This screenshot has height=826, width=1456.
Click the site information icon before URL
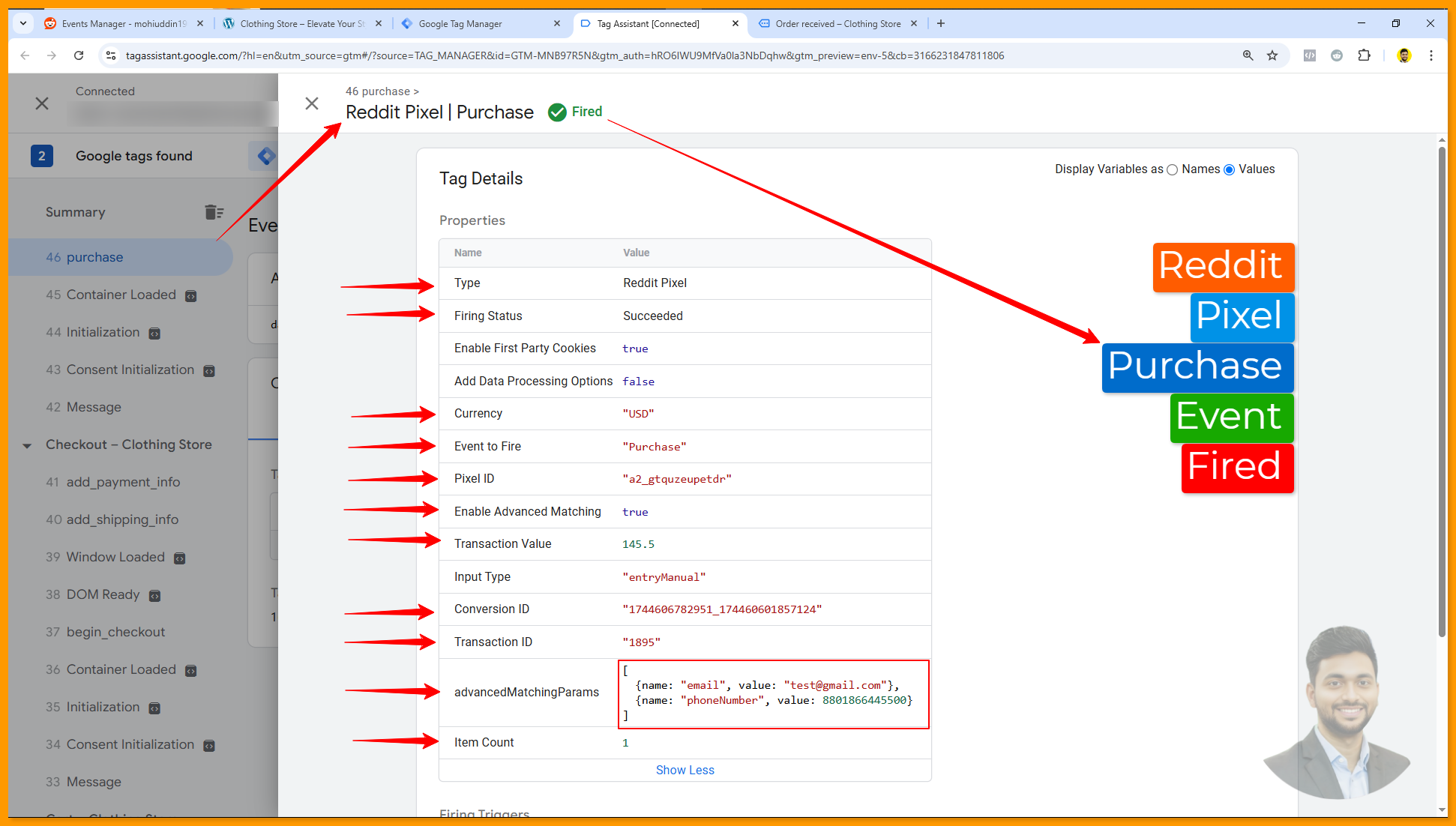111,55
